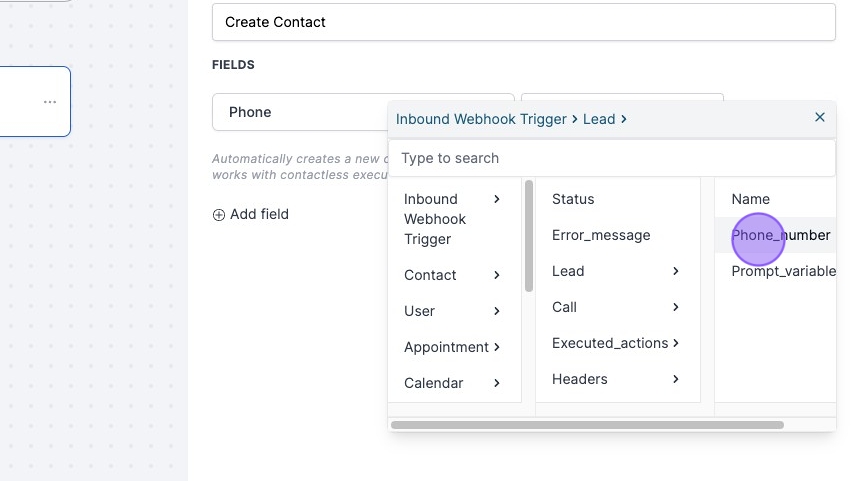This screenshot has width=860, height=481.
Task: Click the Type to search box
Action: (x=611, y=158)
